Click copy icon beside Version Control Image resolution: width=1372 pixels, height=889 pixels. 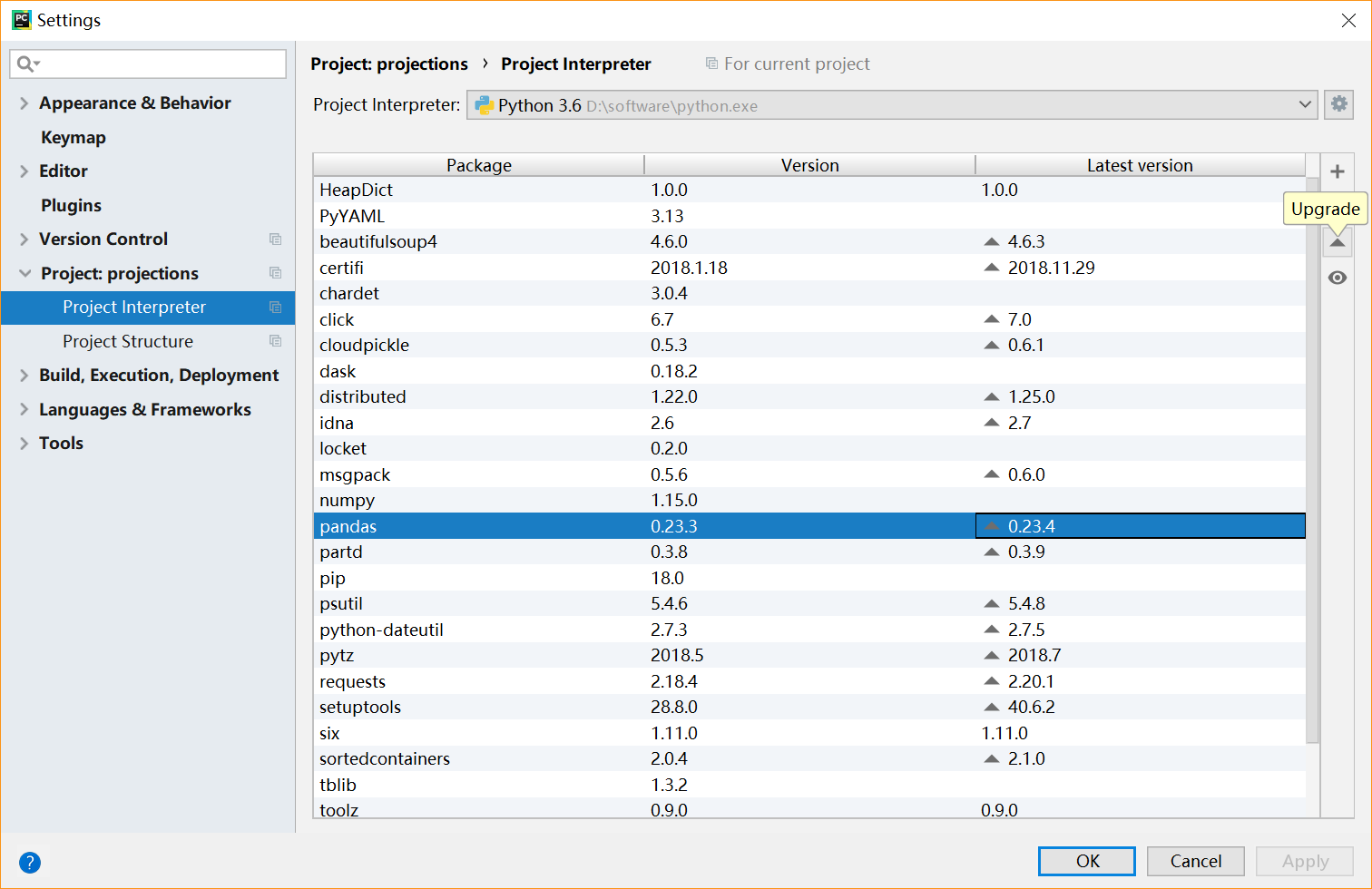click(x=275, y=239)
